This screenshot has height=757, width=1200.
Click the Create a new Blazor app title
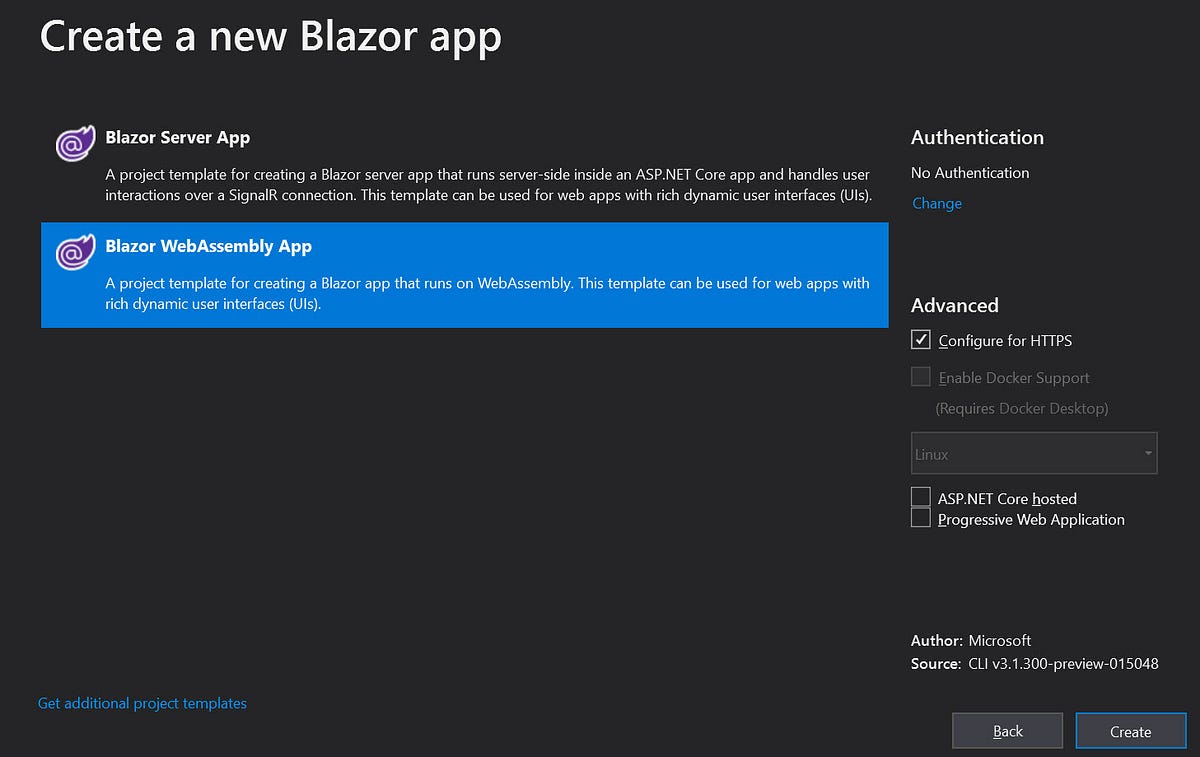(270, 36)
